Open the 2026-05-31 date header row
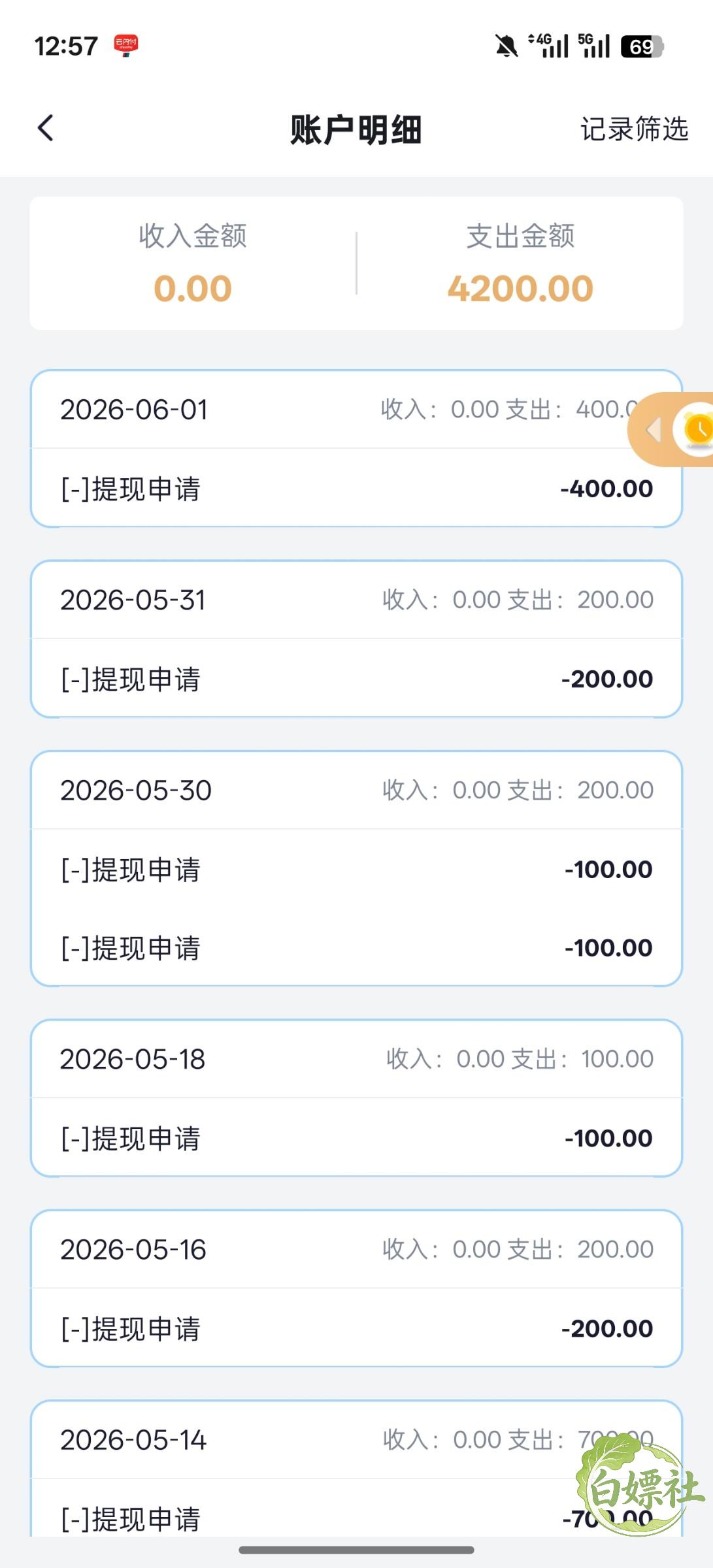713x1568 pixels. pyautogui.click(x=356, y=600)
